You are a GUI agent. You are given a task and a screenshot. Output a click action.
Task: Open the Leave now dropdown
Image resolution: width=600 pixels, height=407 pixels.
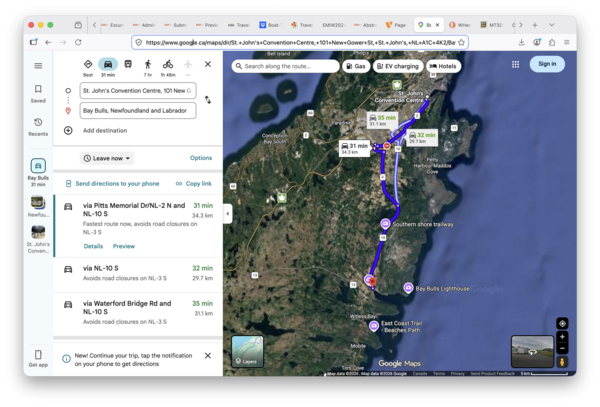tap(107, 158)
